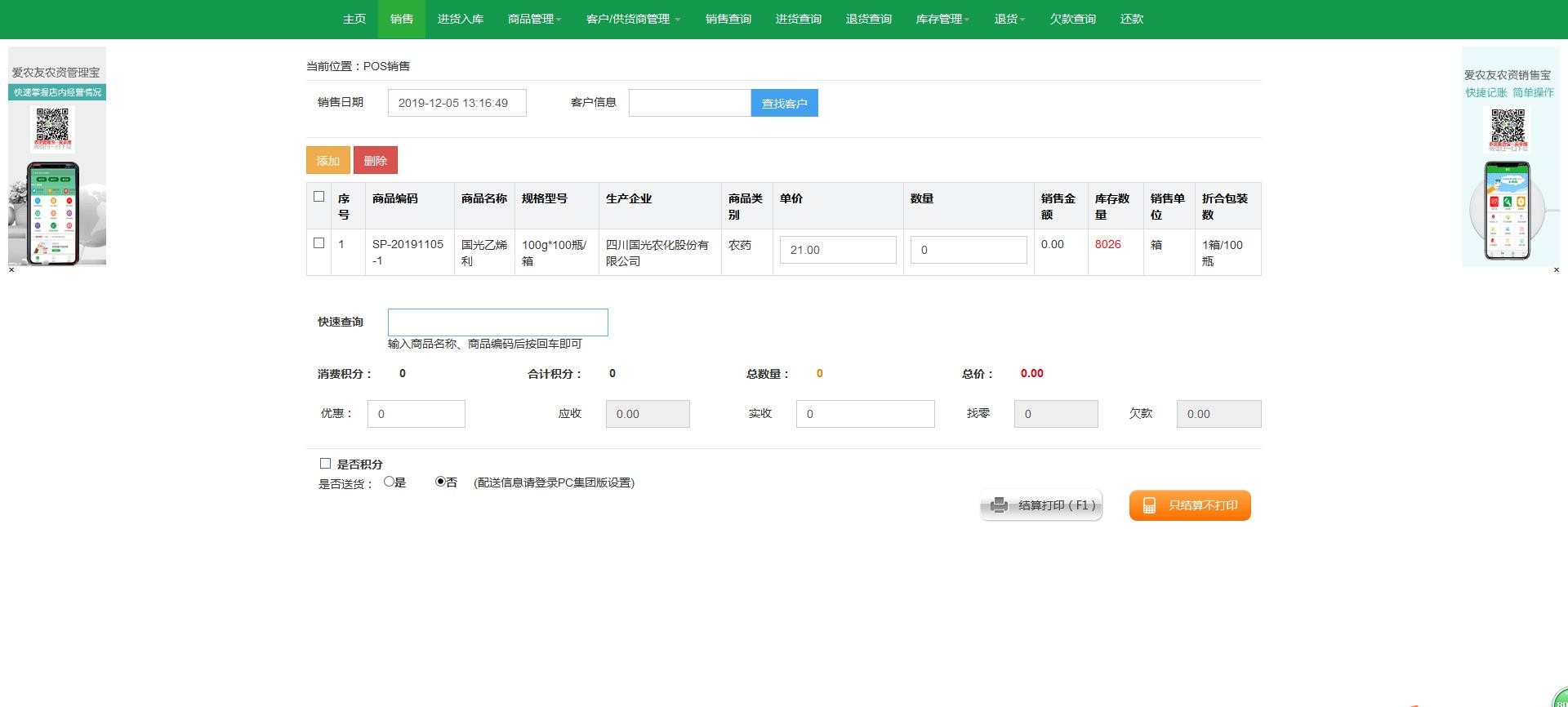Expand the 退货 dropdown menu
Viewport: 1568px width, 707px height.
coord(1009,19)
